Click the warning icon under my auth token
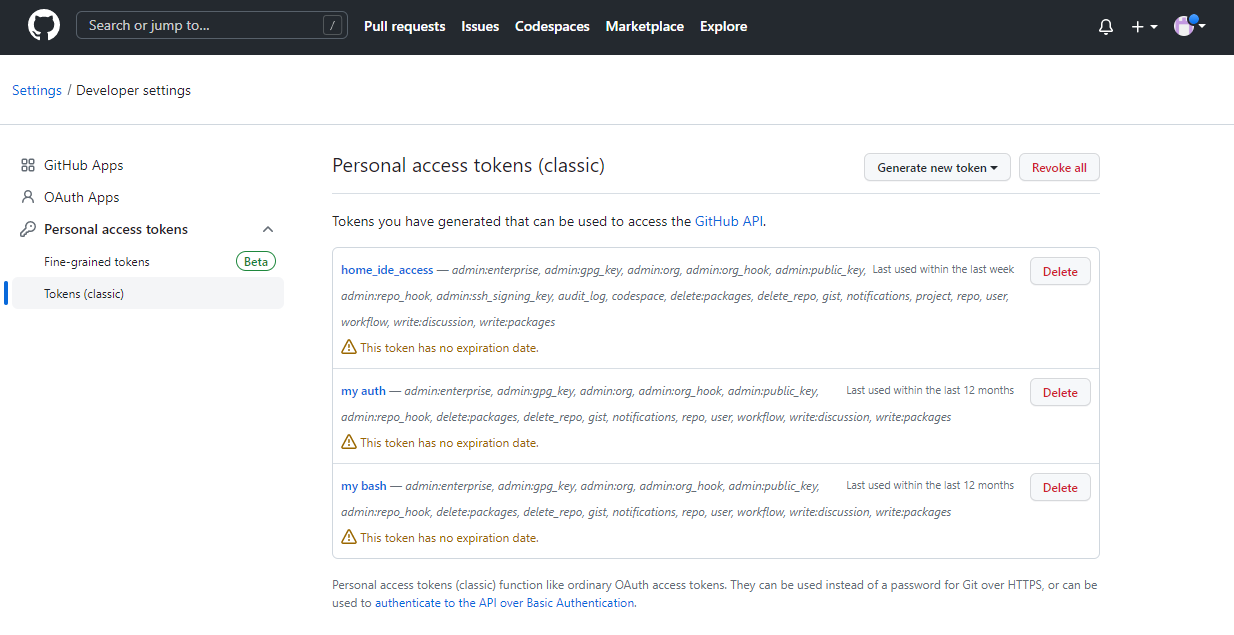This screenshot has width=1234, height=635. (x=349, y=442)
